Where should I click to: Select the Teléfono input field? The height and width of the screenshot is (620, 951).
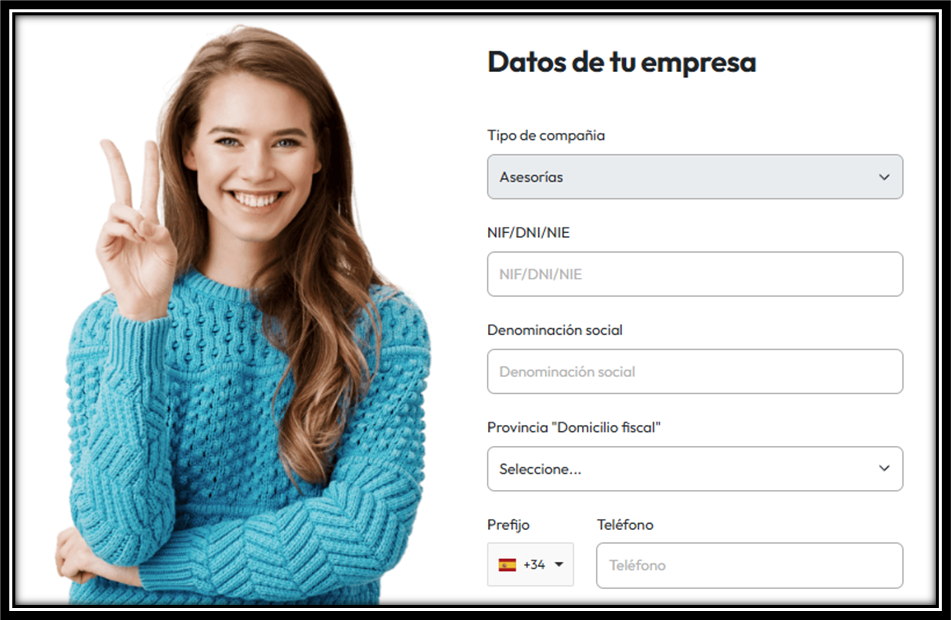[750, 565]
